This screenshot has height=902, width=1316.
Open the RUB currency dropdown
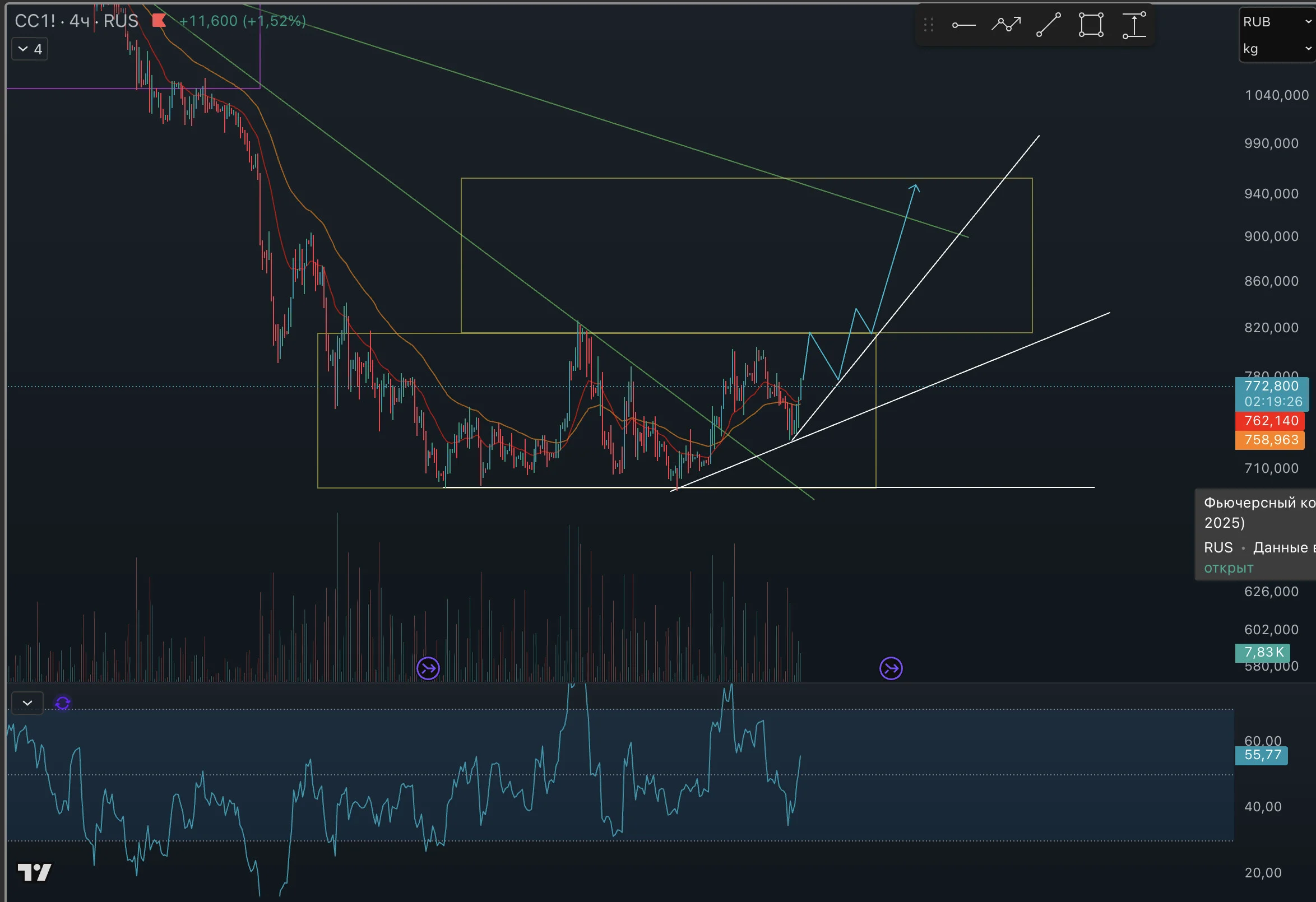point(1277,21)
